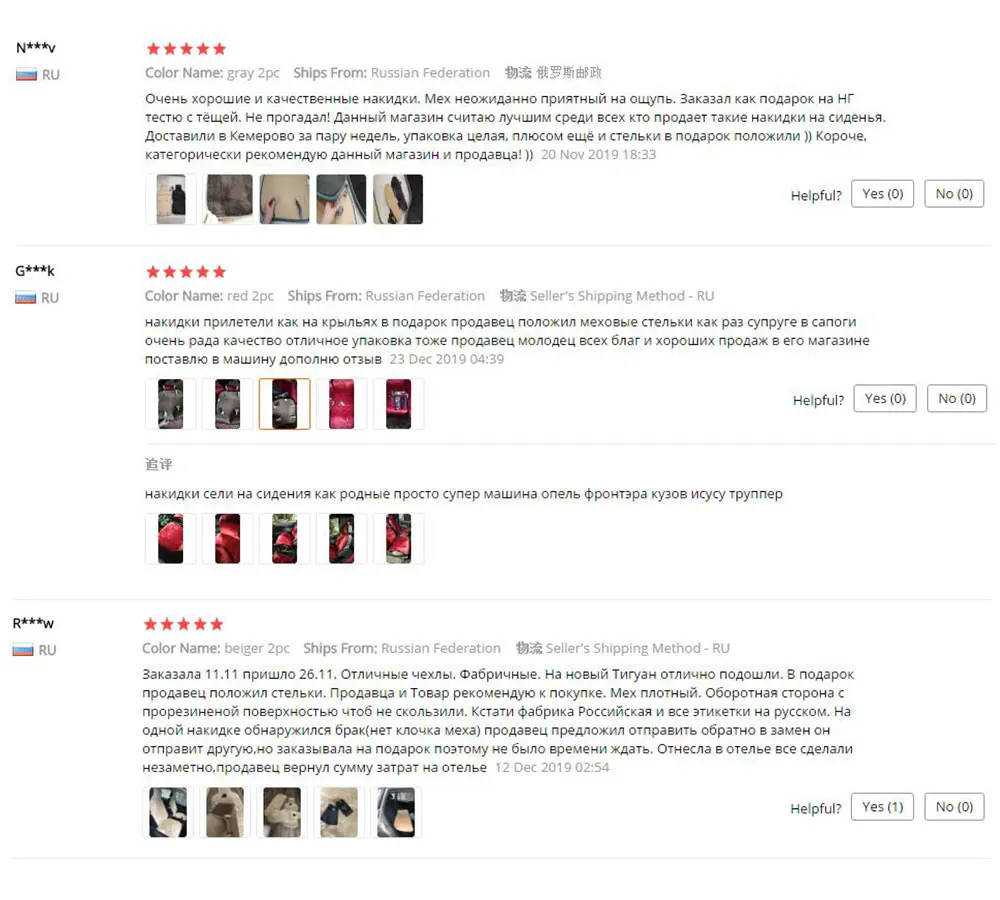Click No (0) on R***w's beiger 2pc review

pos(954,807)
